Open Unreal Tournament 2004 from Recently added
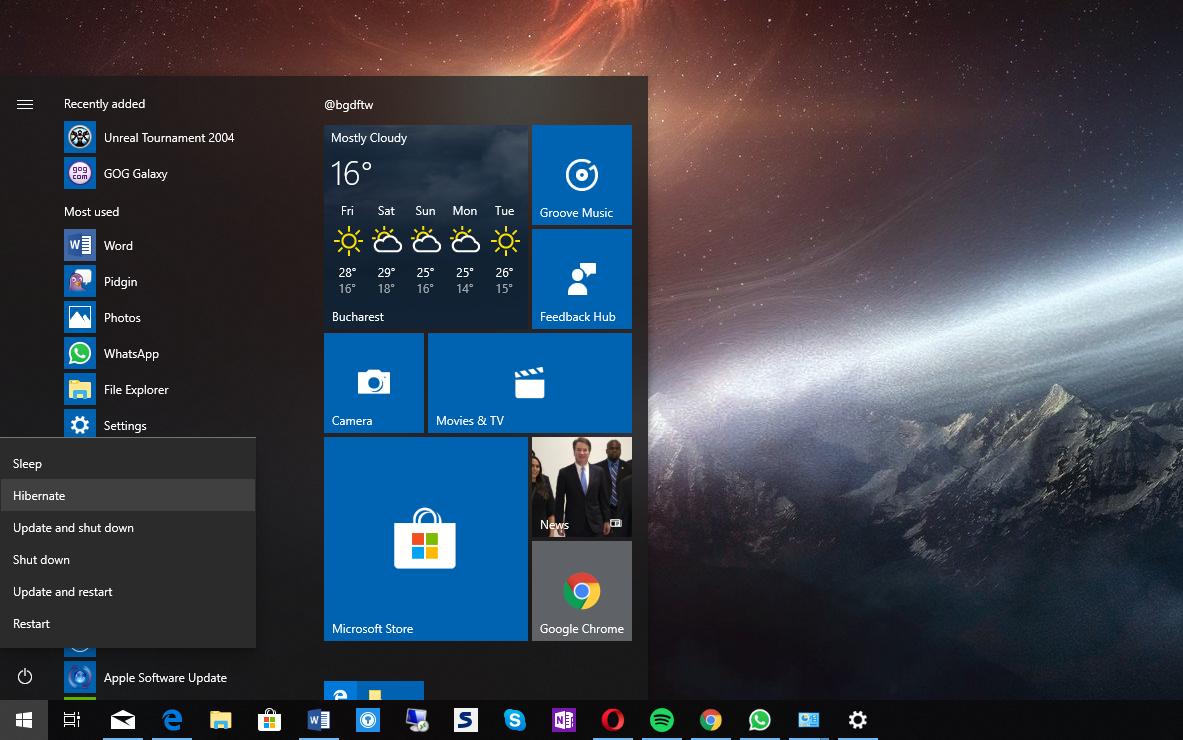This screenshot has height=740, width=1183. (x=168, y=138)
